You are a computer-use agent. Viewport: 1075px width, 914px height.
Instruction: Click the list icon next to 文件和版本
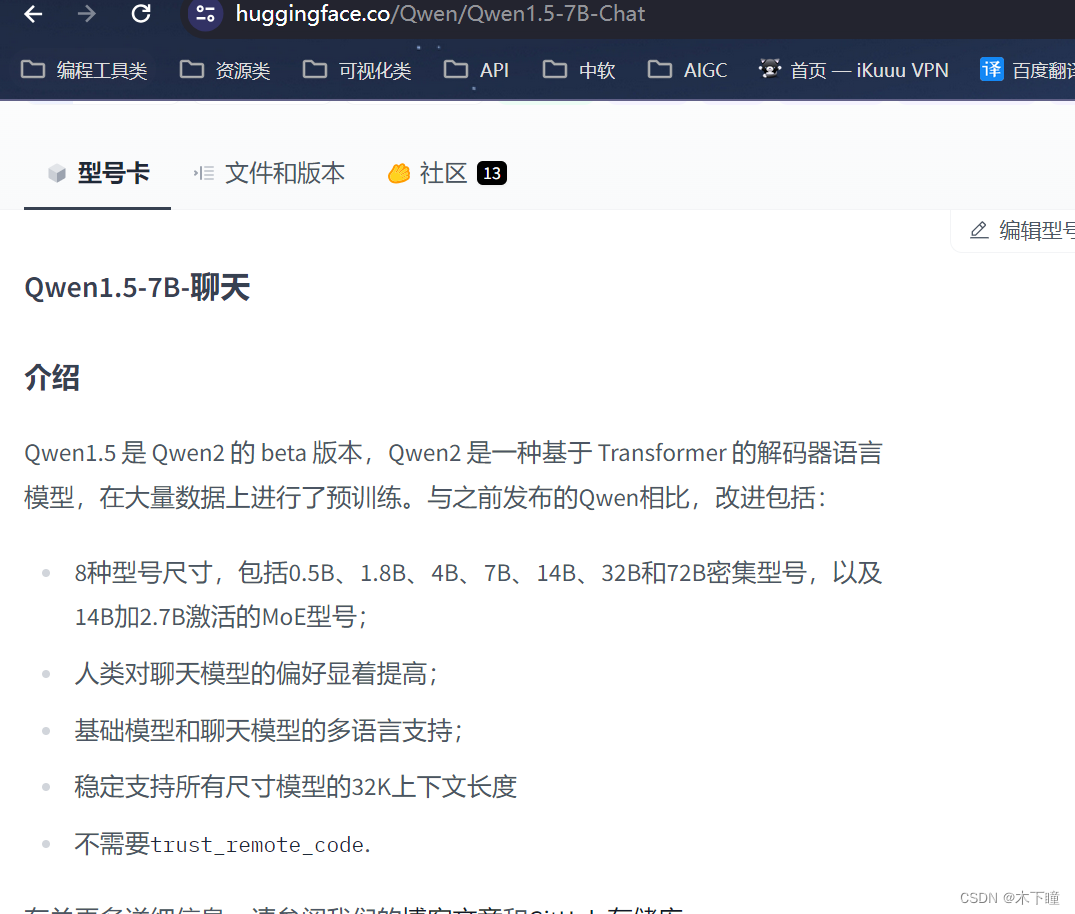click(203, 172)
